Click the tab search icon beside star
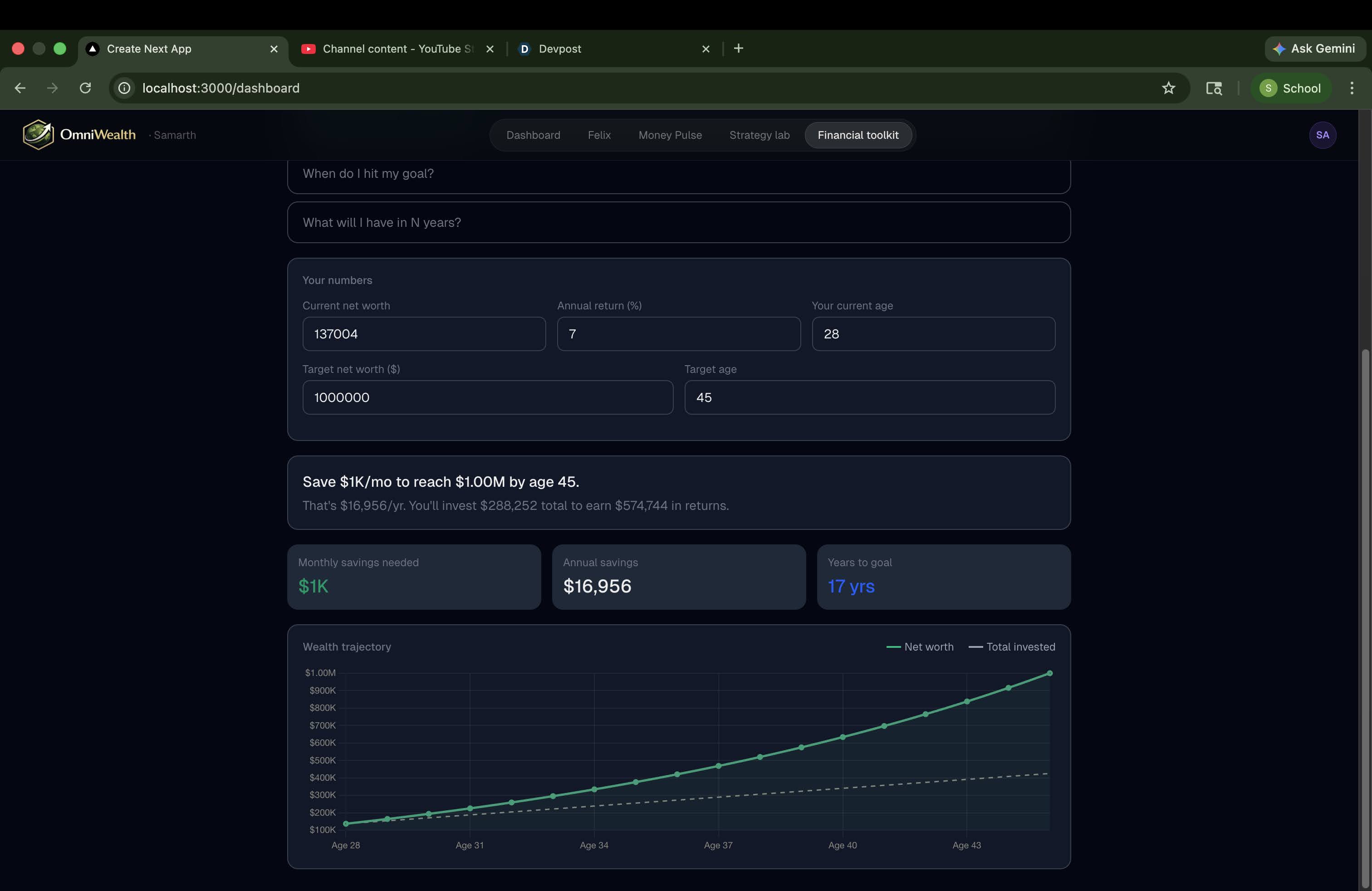This screenshot has height=891, width=1372. click(x=1214, y=88)
